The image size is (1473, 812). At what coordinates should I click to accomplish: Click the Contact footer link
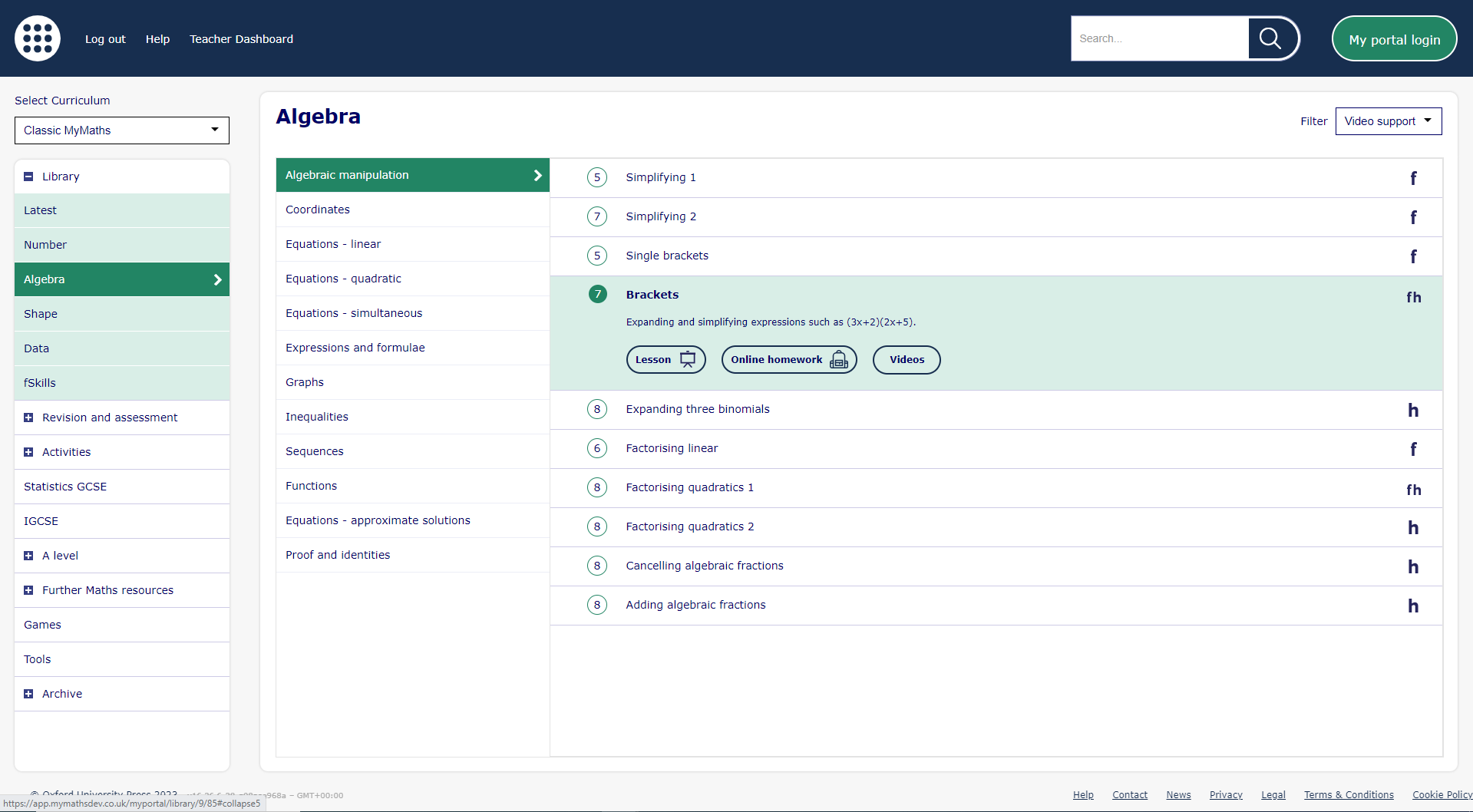1130,795
